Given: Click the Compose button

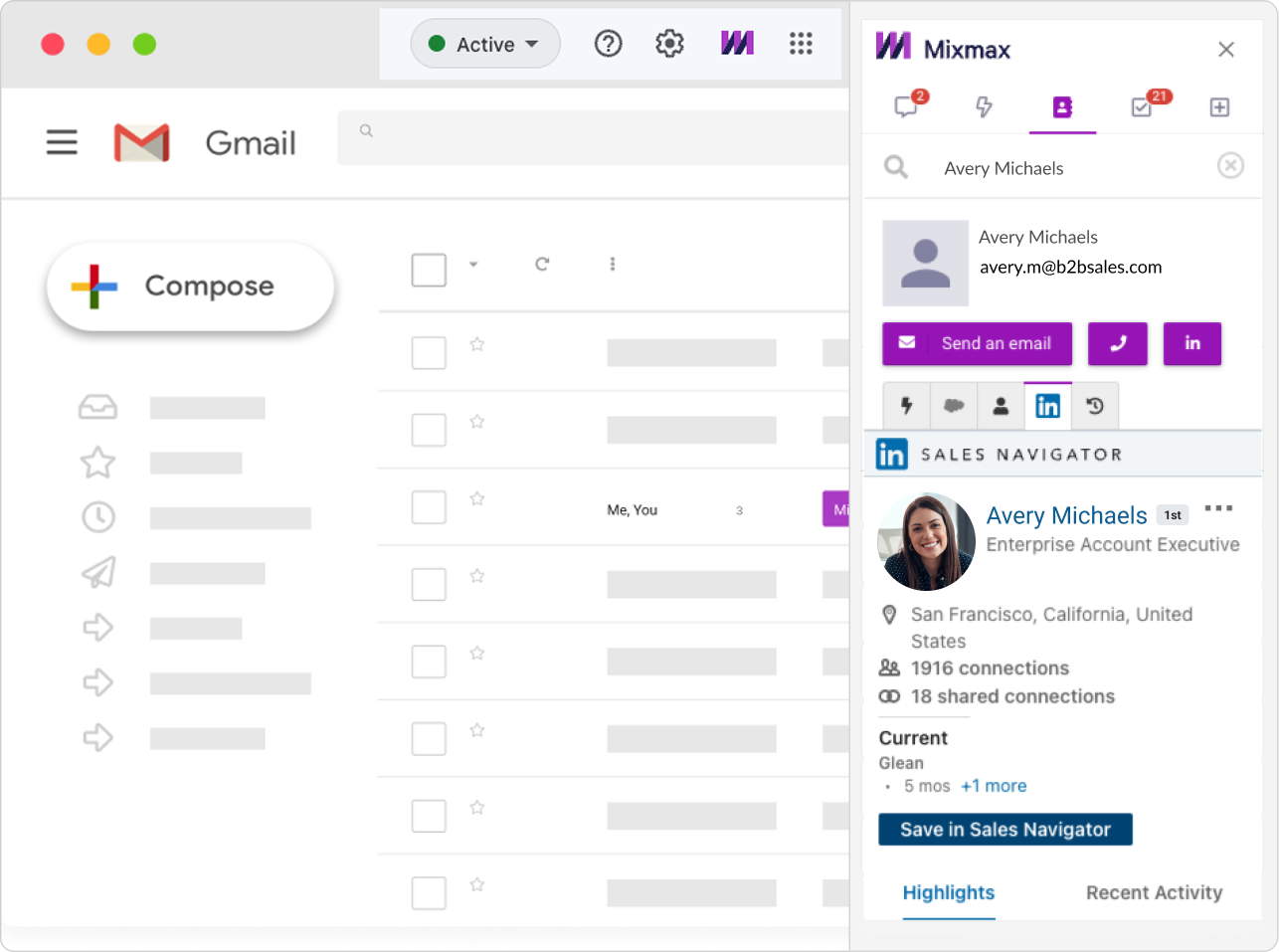Looking at the screenshot, I should coord(190,286).
